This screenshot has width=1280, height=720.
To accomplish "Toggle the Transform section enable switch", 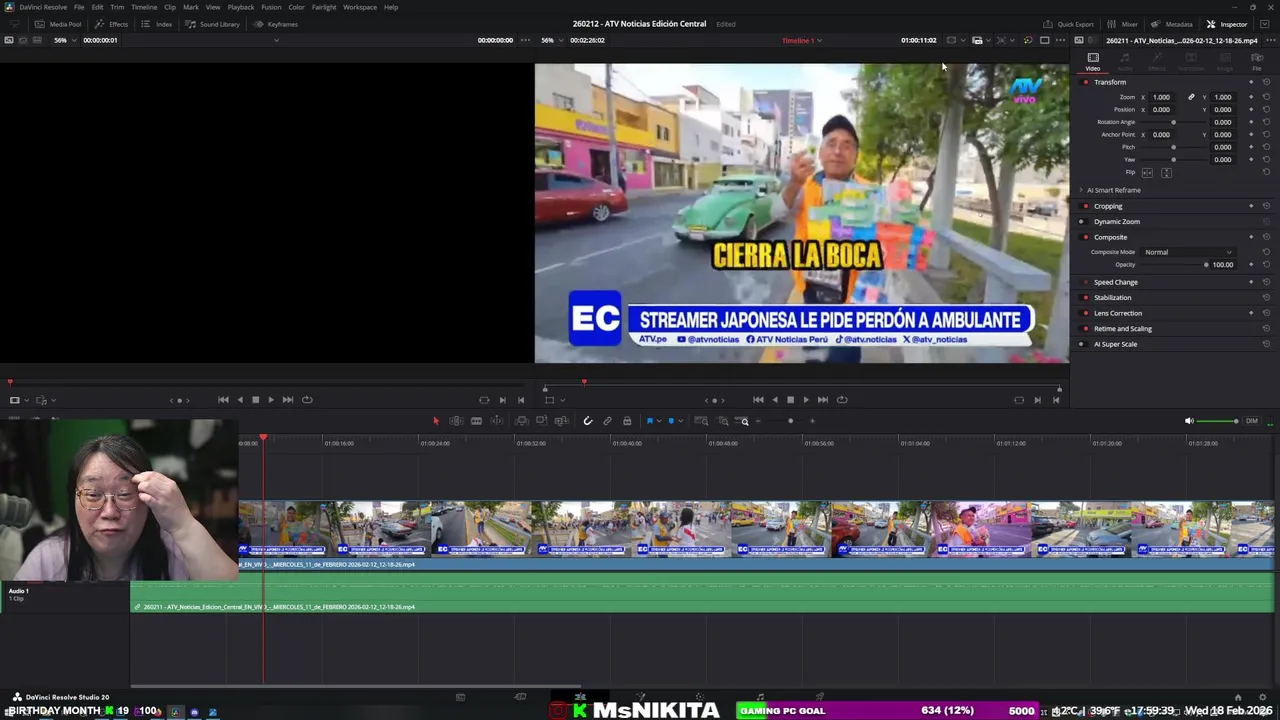I will [1086, 82].
